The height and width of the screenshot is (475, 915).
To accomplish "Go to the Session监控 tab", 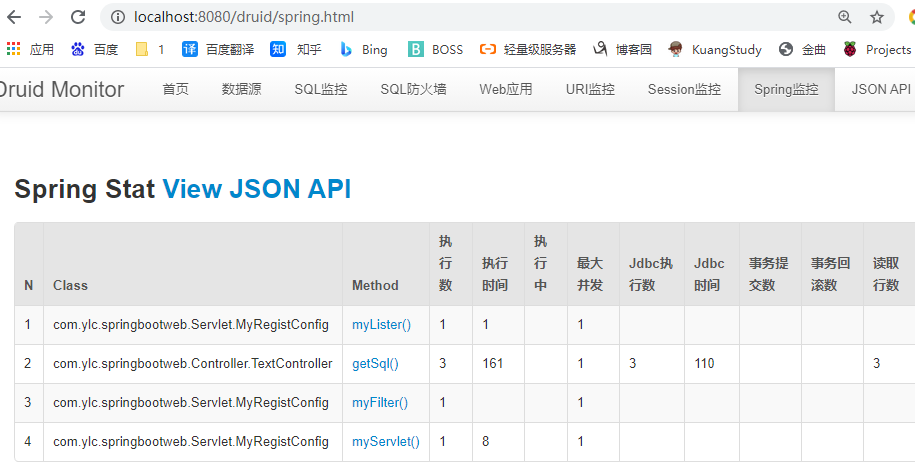I will pyautogui.click(x=684, y=89).
